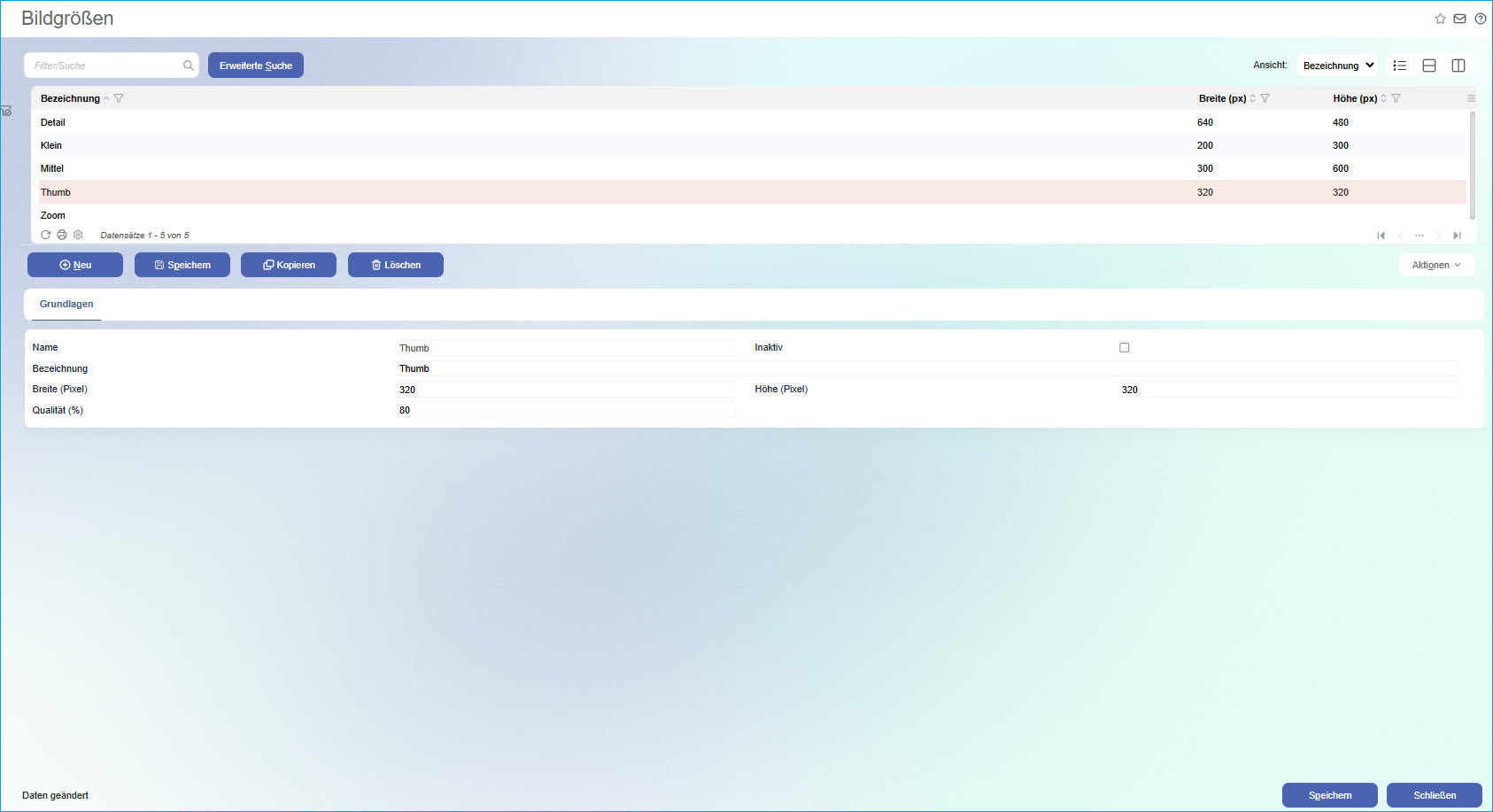Open help via the question mark icon
The width and height of the screenshot is (1493, 812).
(x=1480, y=19)
